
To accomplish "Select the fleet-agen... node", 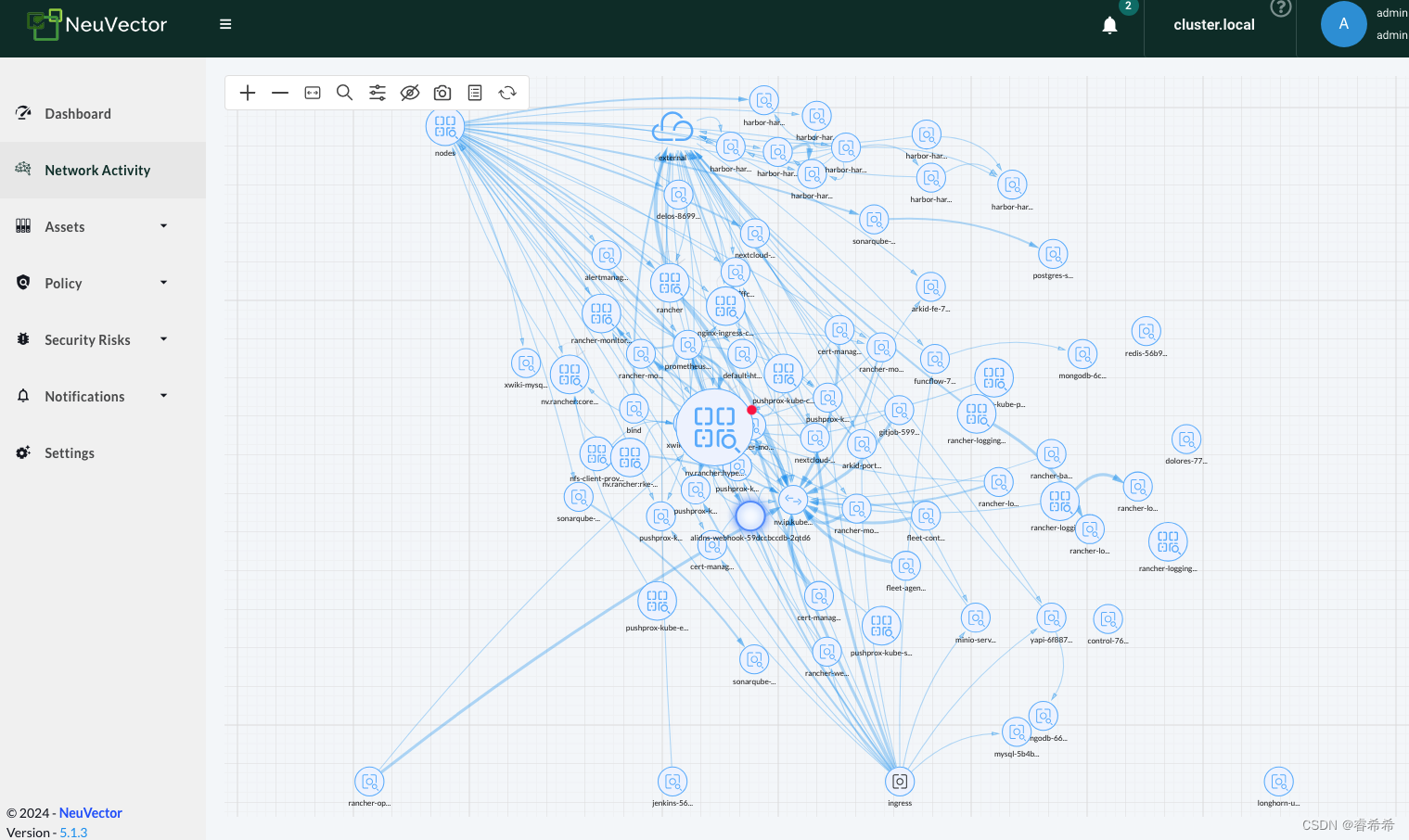I will (x=906, y=566).
